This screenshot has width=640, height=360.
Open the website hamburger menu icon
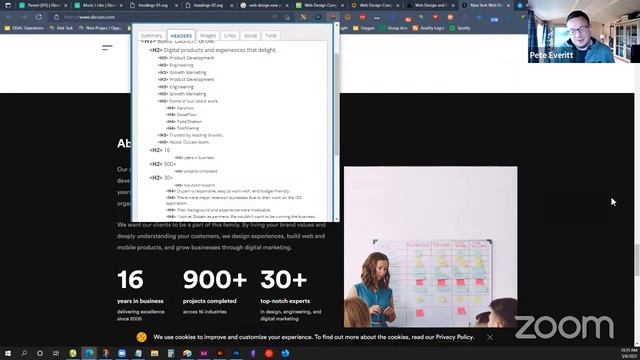pyautogui.click(x=107, y=48)
